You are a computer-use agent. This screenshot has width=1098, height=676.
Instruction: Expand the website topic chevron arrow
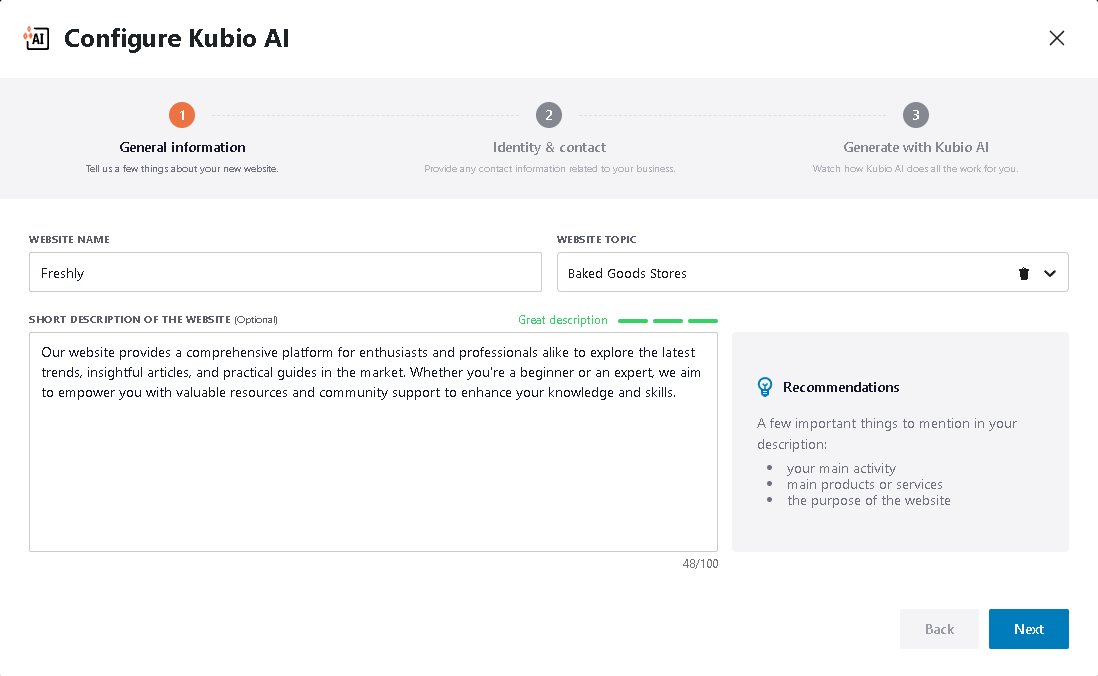(x=1050, y=273)
